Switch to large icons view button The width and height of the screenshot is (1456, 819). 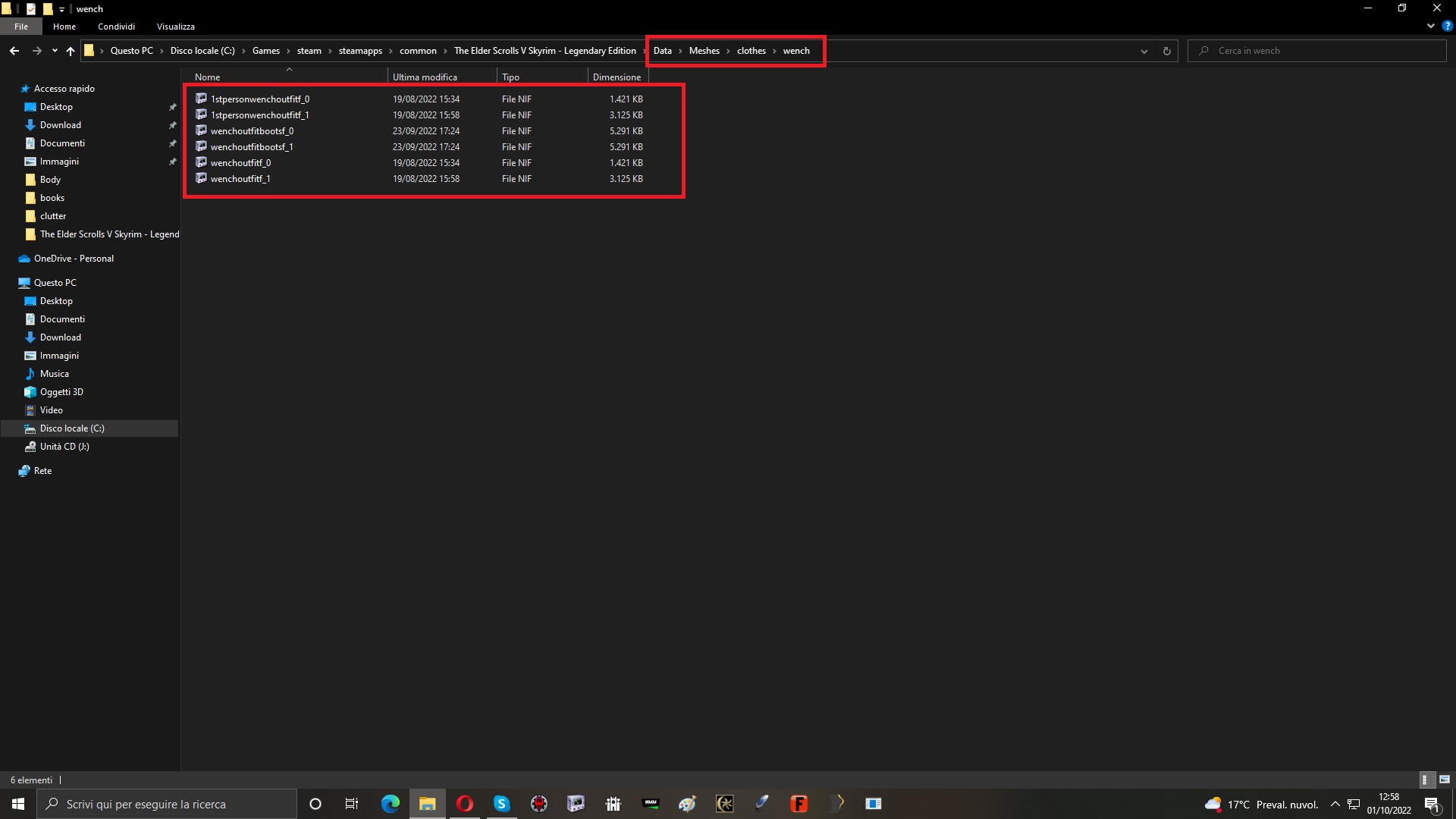pos(1445,780)
